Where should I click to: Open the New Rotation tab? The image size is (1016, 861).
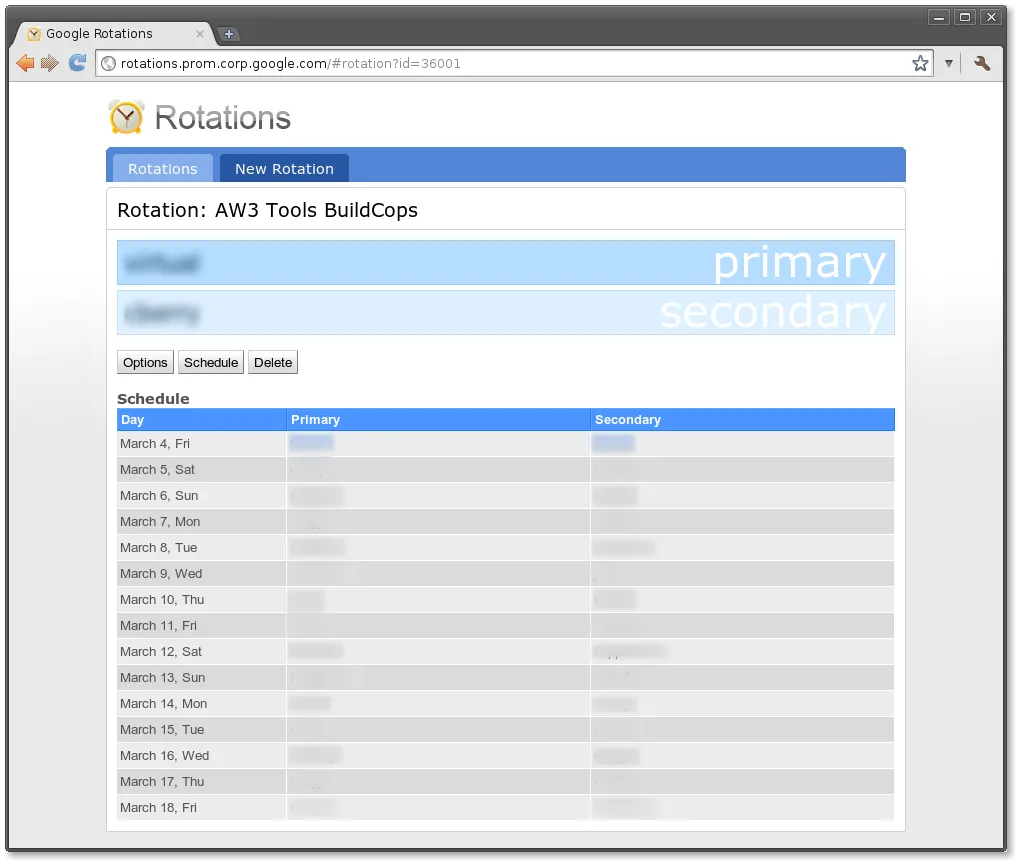284,168
